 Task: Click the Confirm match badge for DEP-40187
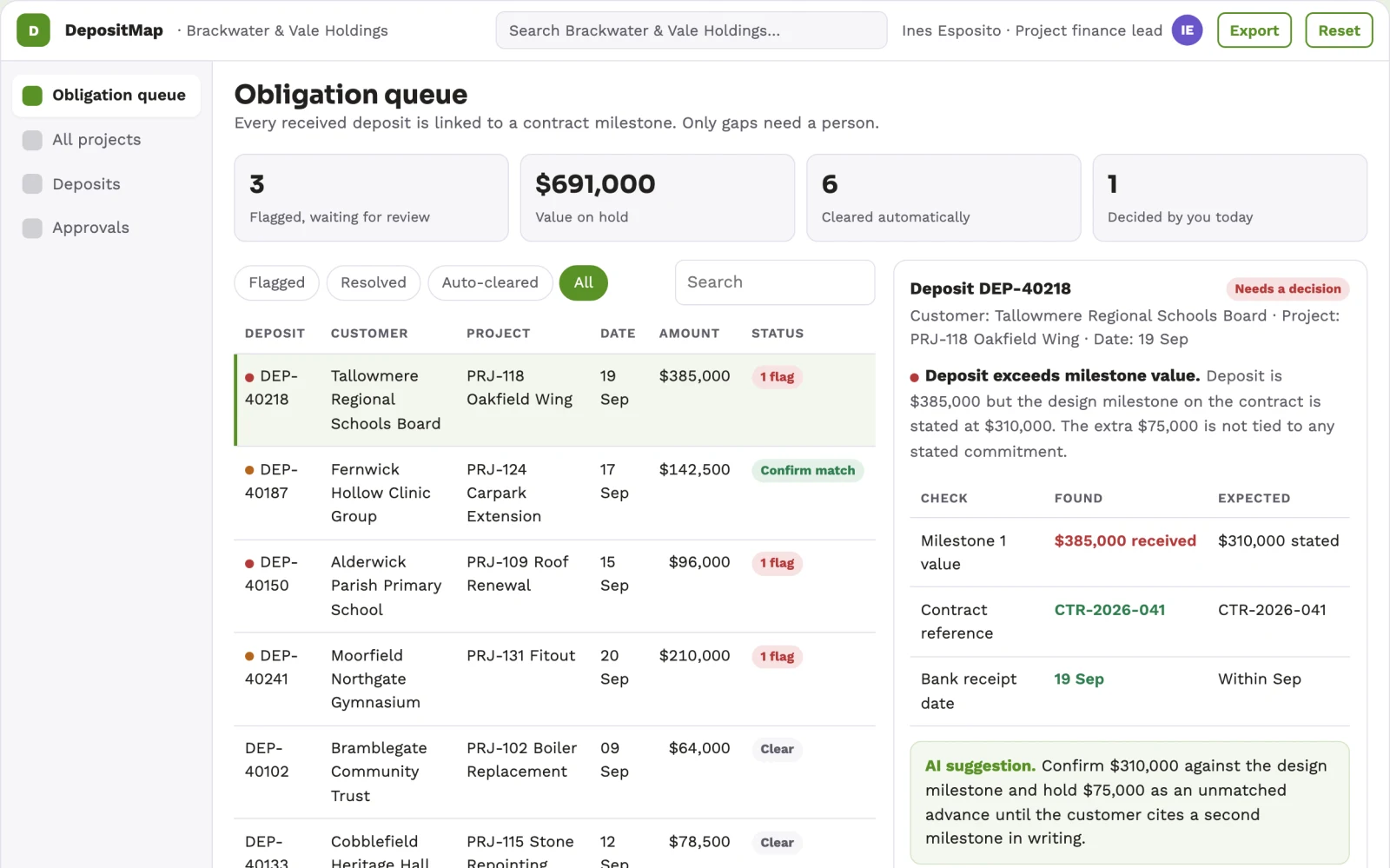click(807, 471)
